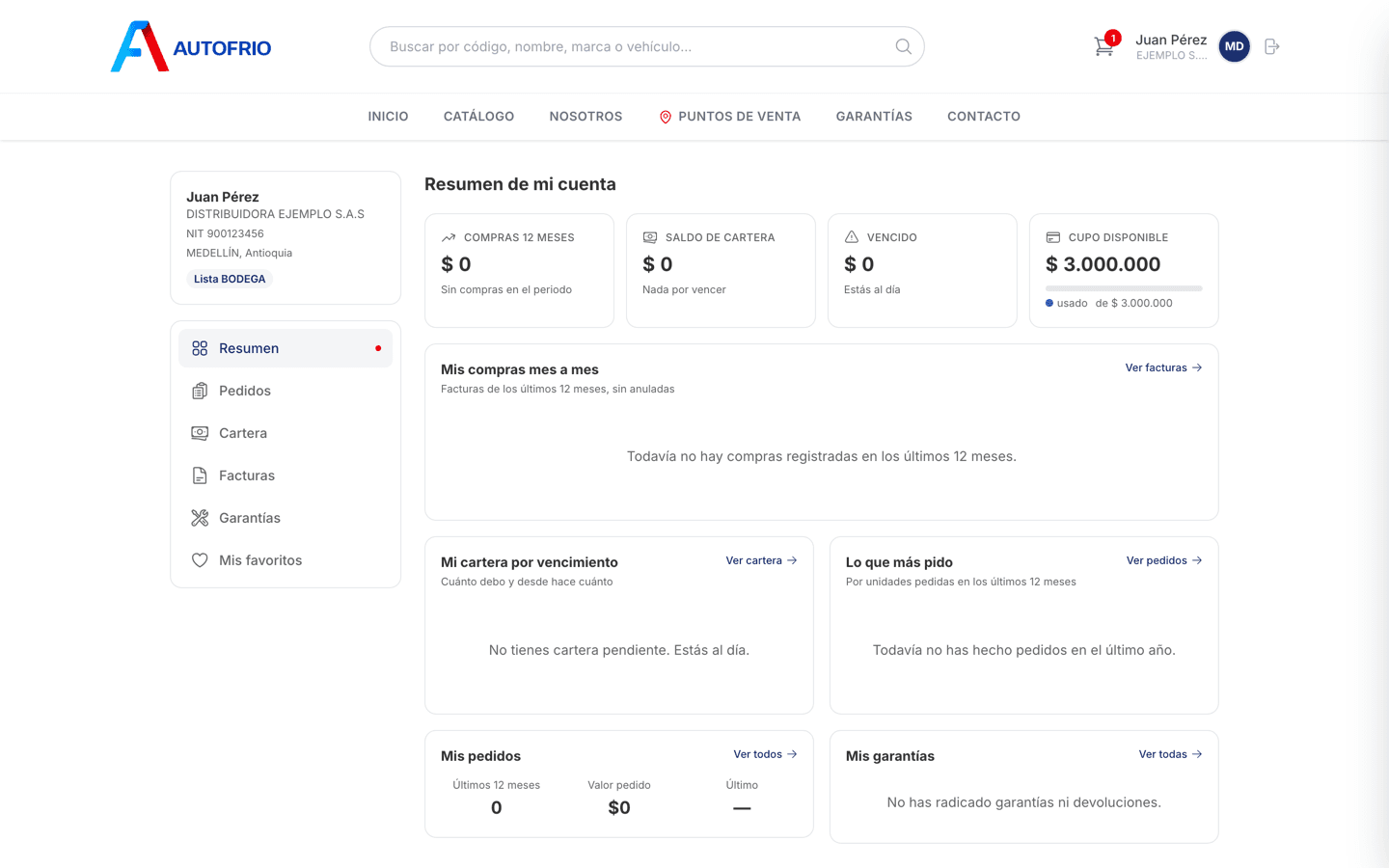1389x868 pixels.
Task: Click the Resumen de mi cuenta heading
Action: pyautogui.click(x=520, y=184)
